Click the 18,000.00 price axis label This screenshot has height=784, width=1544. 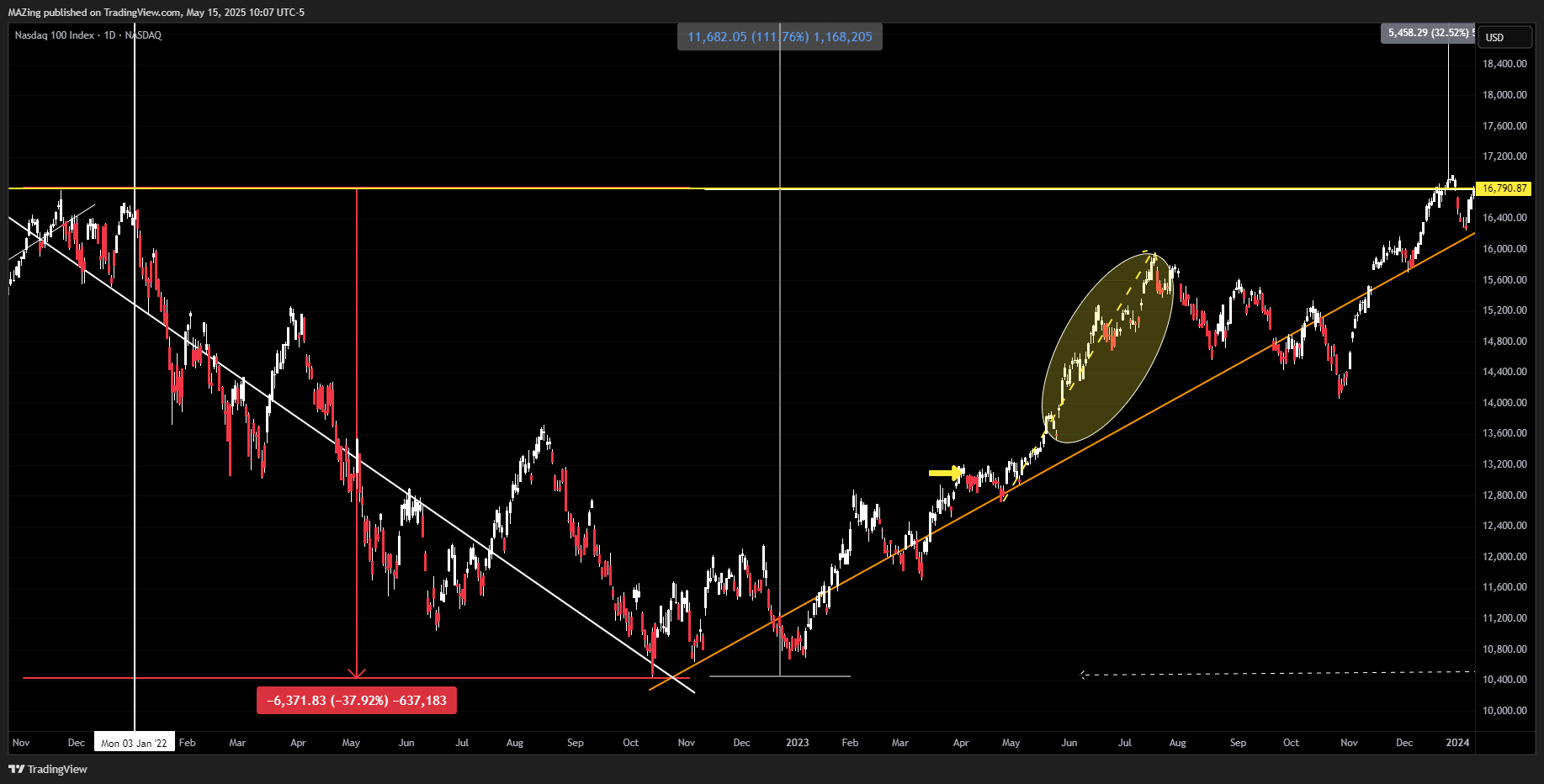tap(1504, 95)
